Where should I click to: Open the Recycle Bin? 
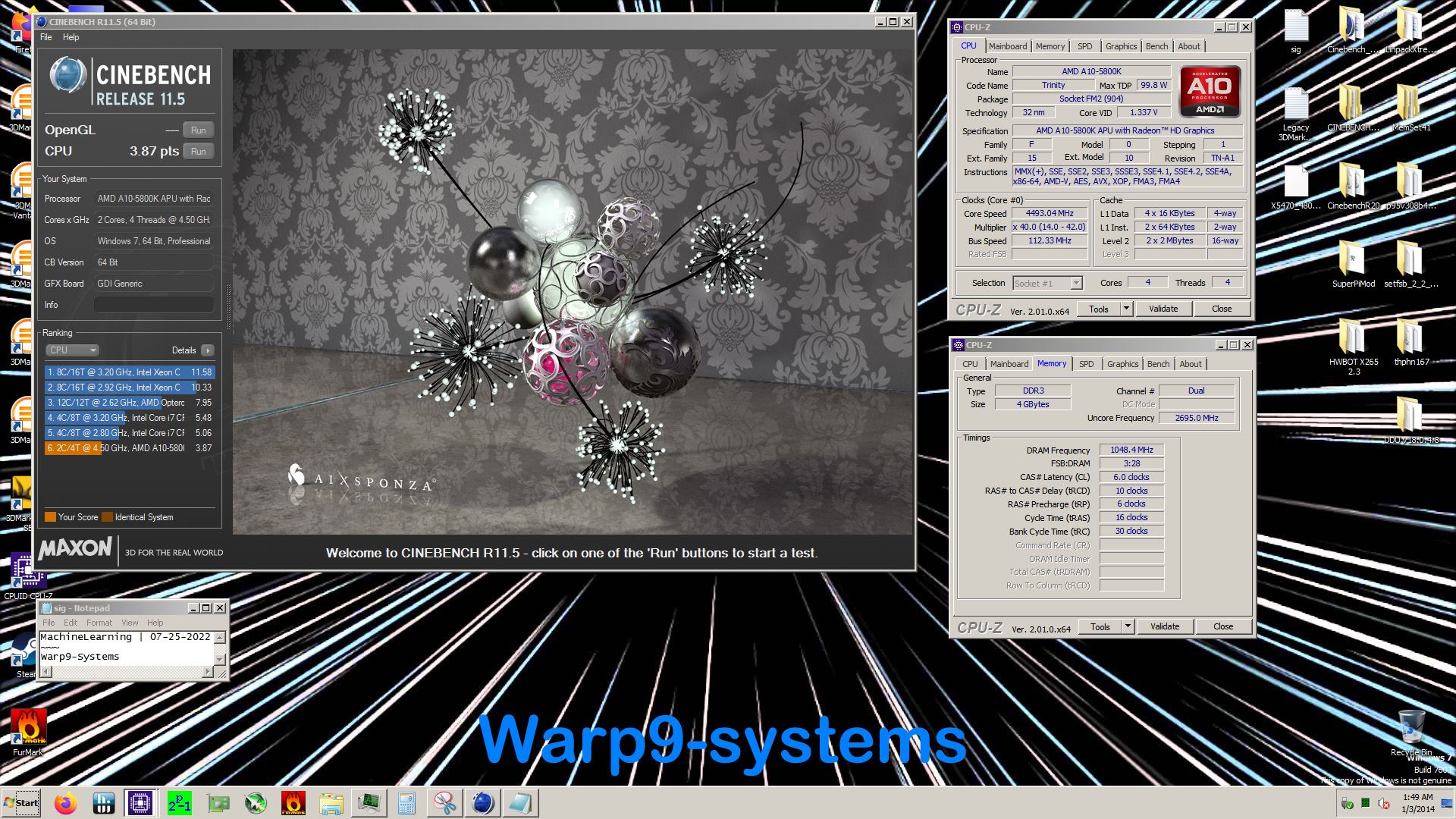[x=1410, y=733]
